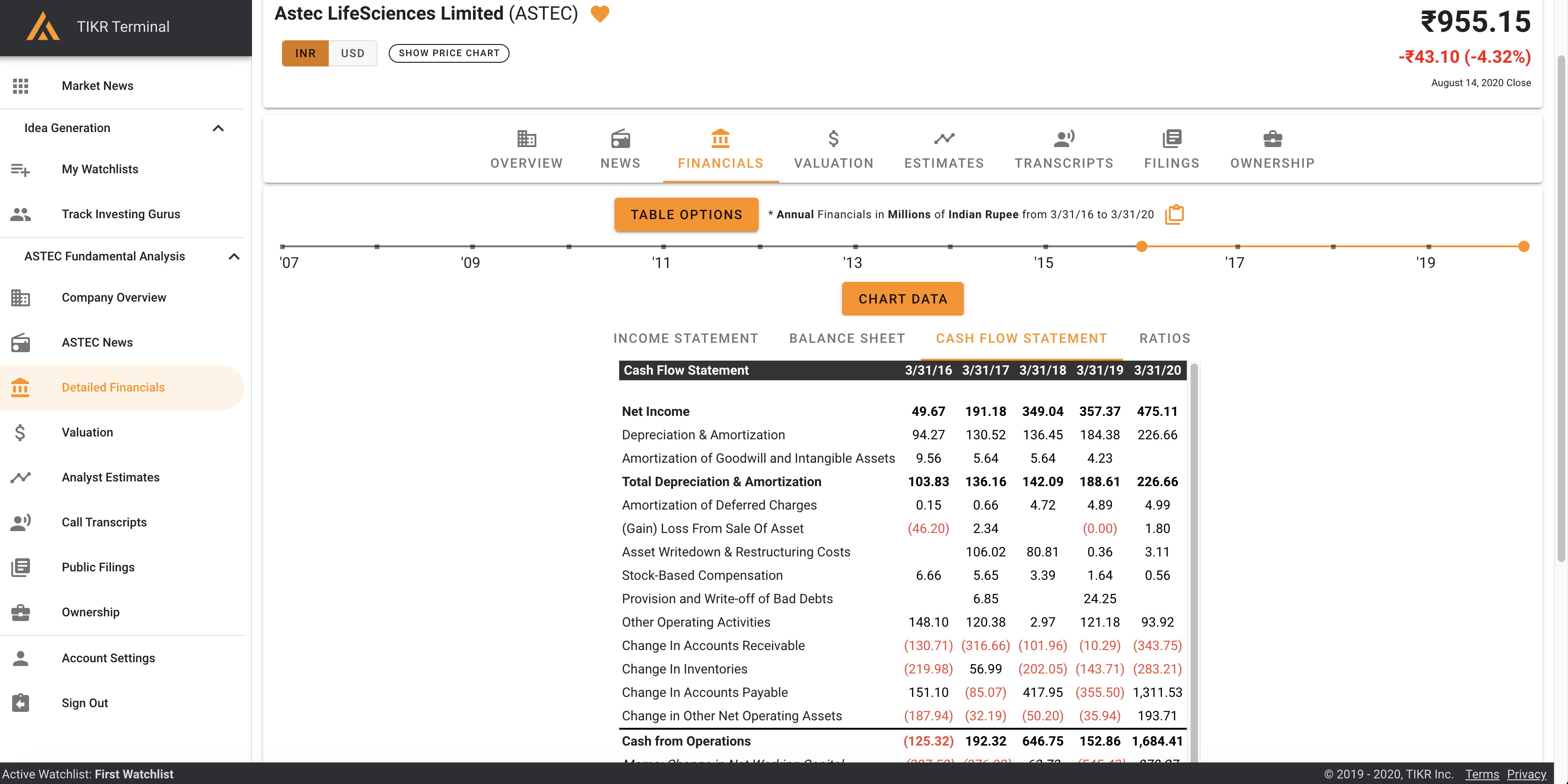1568x784 pixels.
Task: Click the 1,684.41 Cash from Operations value
Action: (x=1157, y=741)
